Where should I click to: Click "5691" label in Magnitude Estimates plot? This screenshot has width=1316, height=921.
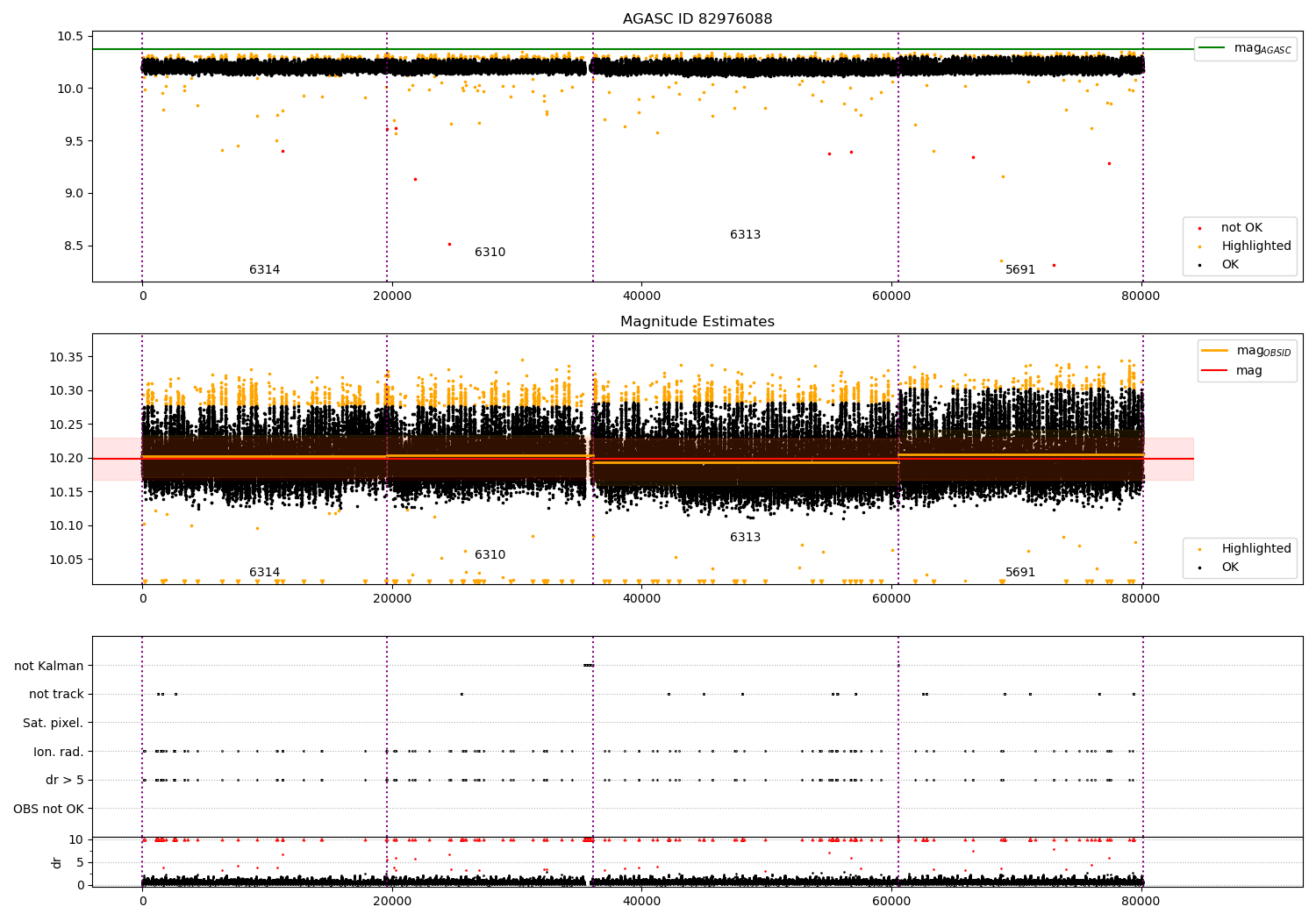(x=1020, y=573)
